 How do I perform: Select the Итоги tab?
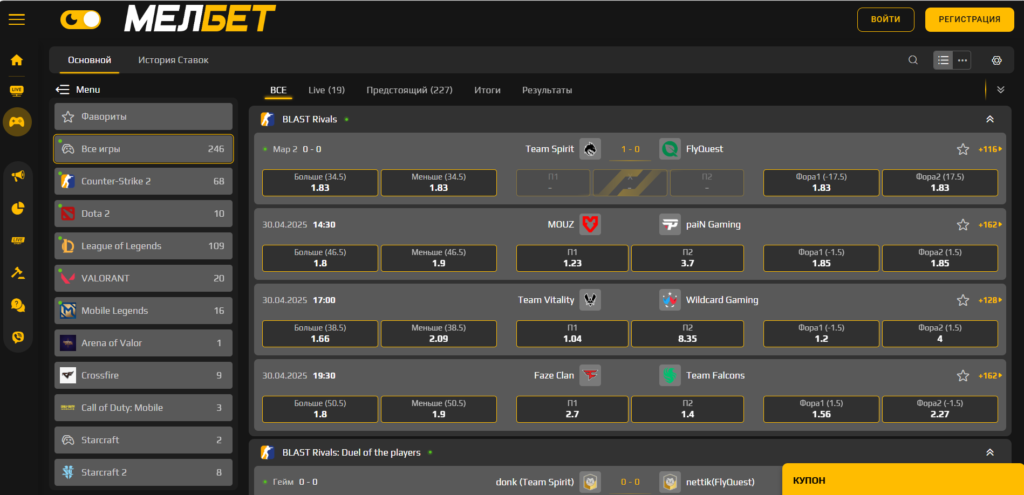(x=487, y=90)
